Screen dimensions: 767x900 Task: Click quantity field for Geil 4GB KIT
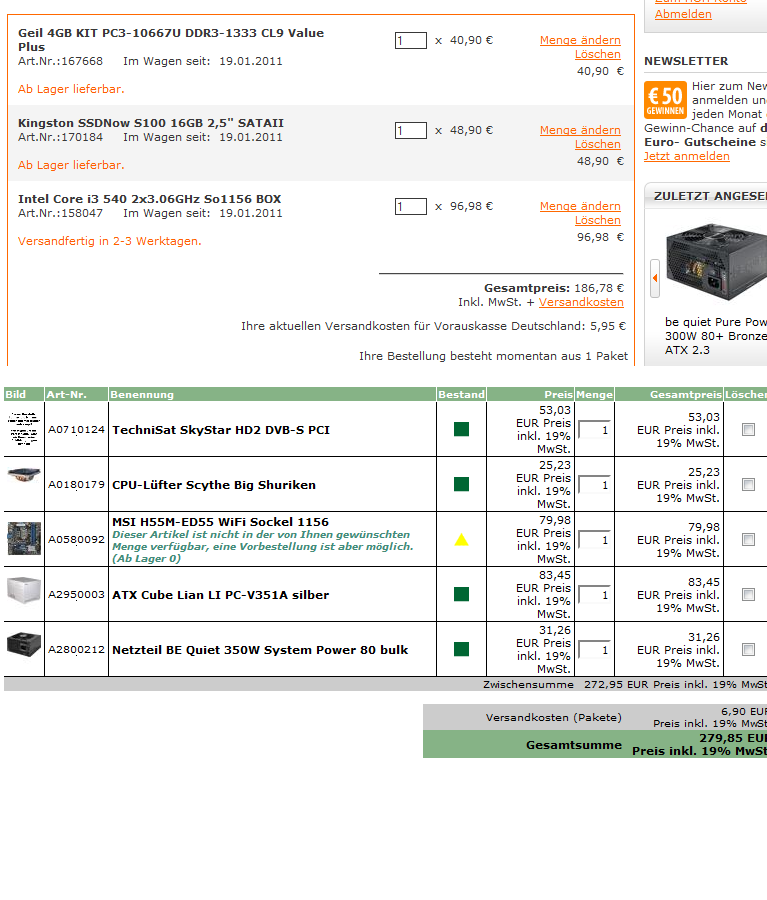tap(410, 41)
